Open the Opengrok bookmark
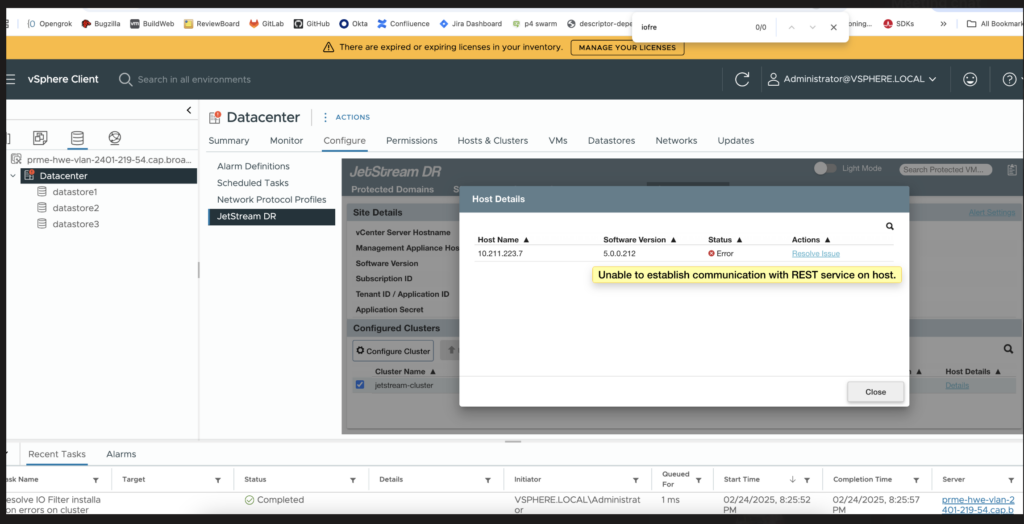1024x524 pixels. pos(51,24)
